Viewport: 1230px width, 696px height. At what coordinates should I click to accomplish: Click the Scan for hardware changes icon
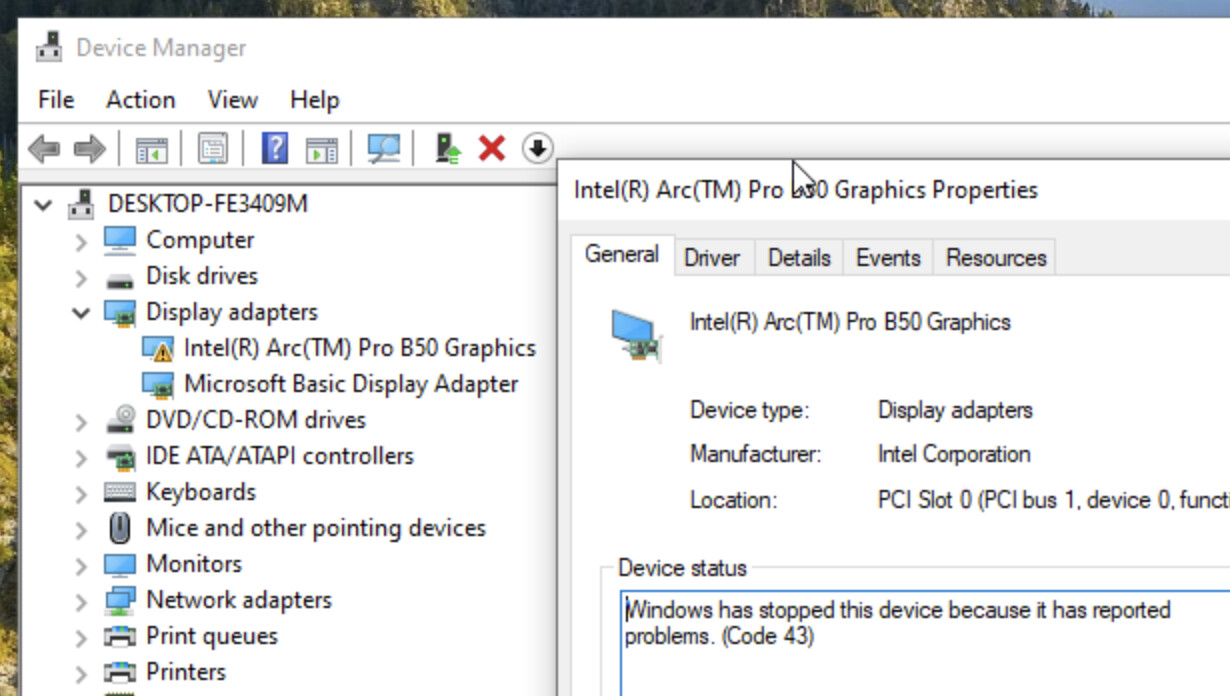pos(383,149)
